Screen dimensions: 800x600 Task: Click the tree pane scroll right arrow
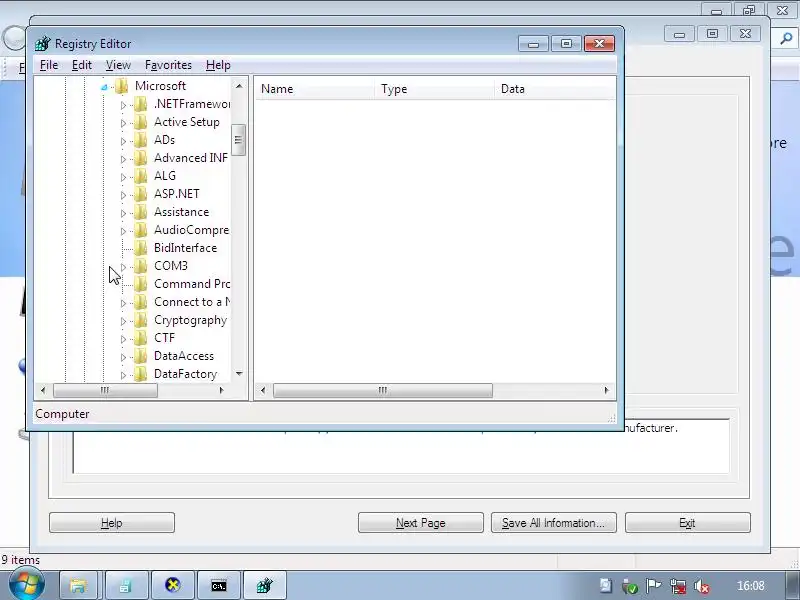[x=221, y=390]
